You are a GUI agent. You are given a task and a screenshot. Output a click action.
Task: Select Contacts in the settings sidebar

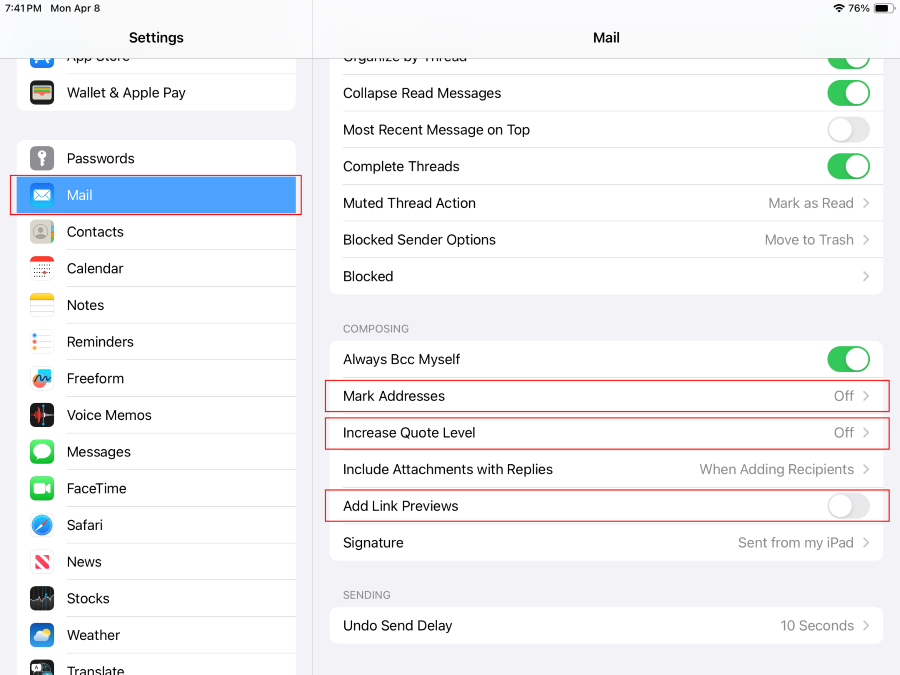click(95, 232)
